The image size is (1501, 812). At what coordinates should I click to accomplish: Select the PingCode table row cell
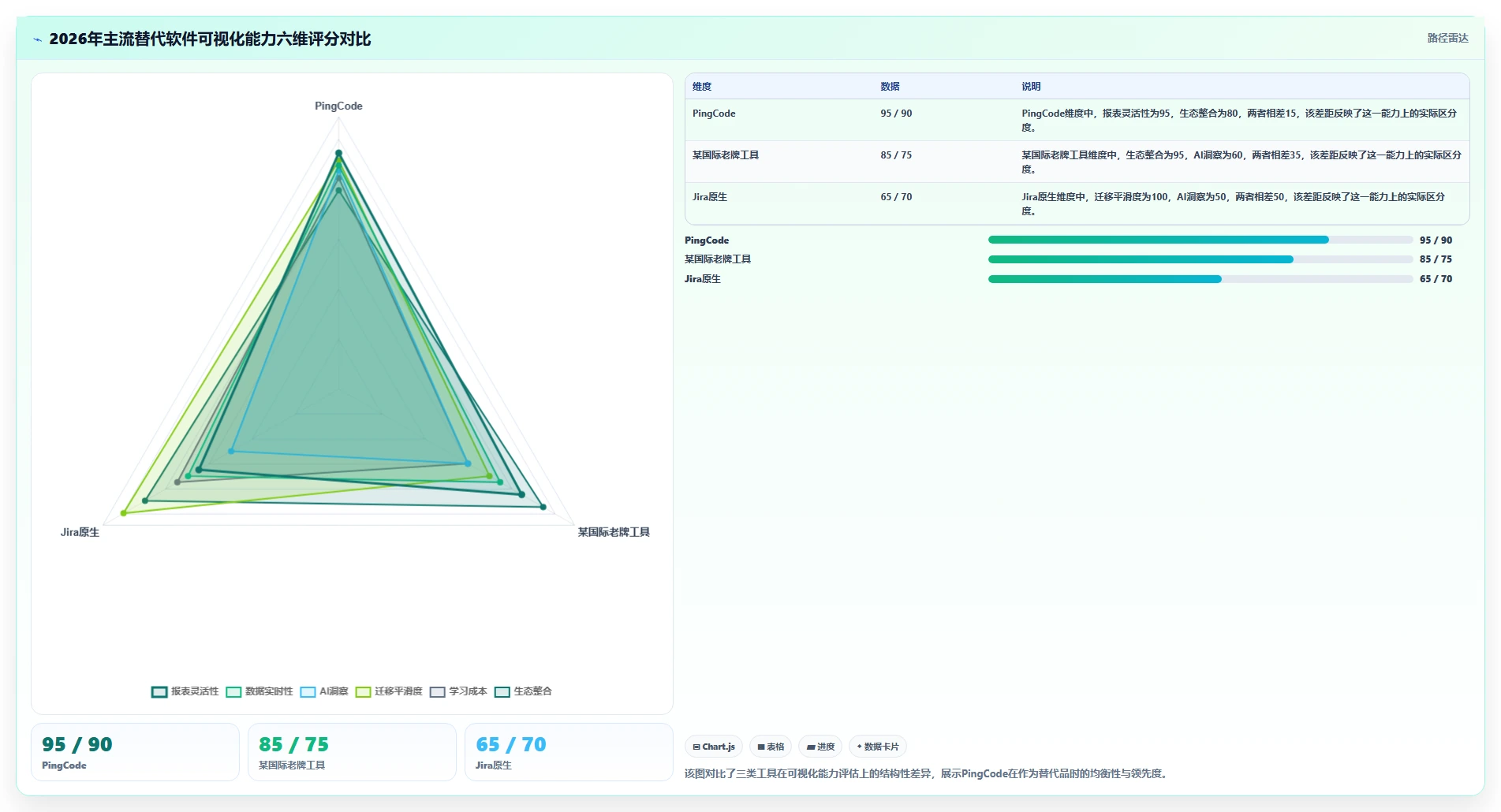coord(714,114)
